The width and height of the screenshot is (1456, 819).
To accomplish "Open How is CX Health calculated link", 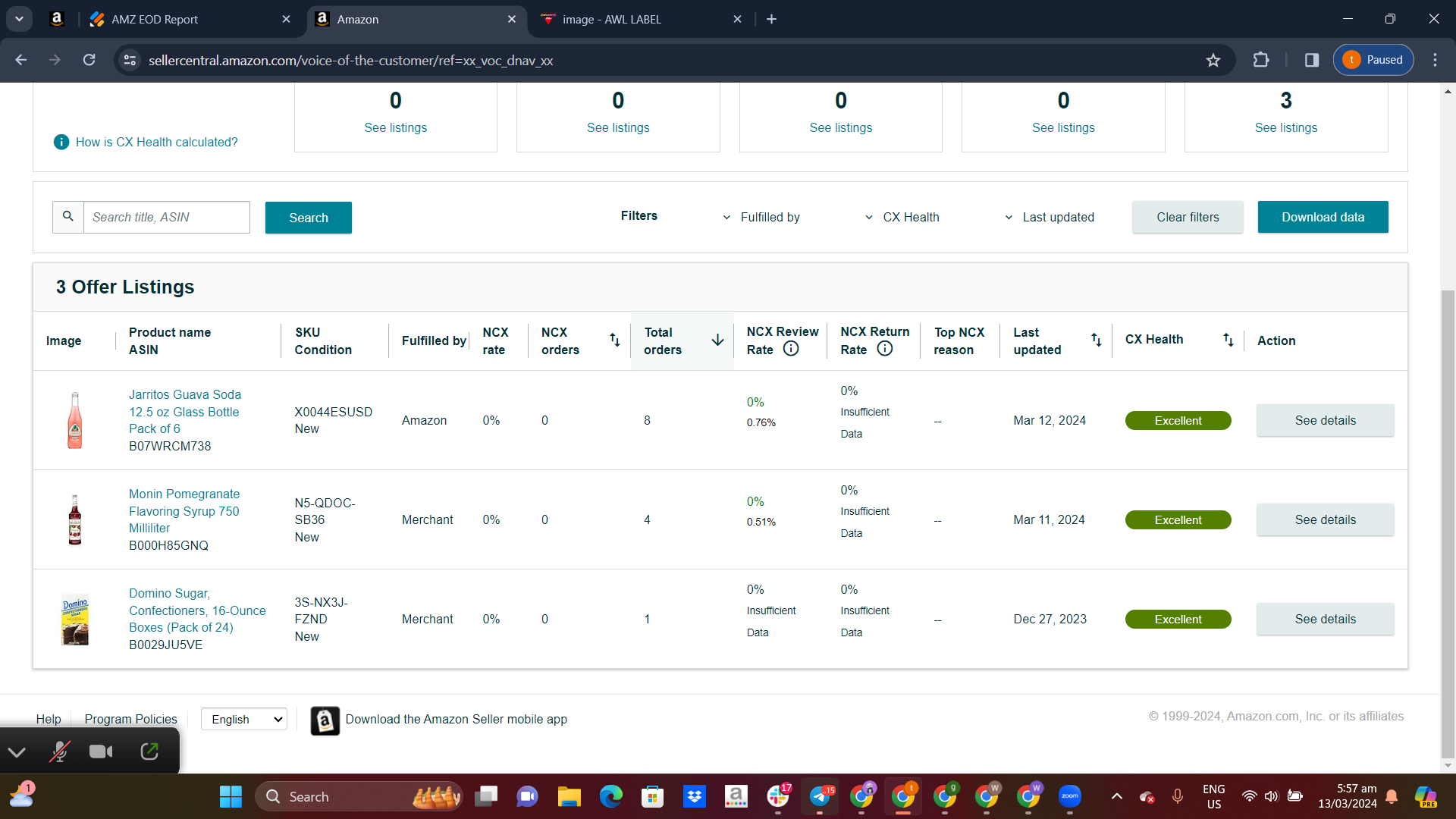I will (x=156, y=142).
